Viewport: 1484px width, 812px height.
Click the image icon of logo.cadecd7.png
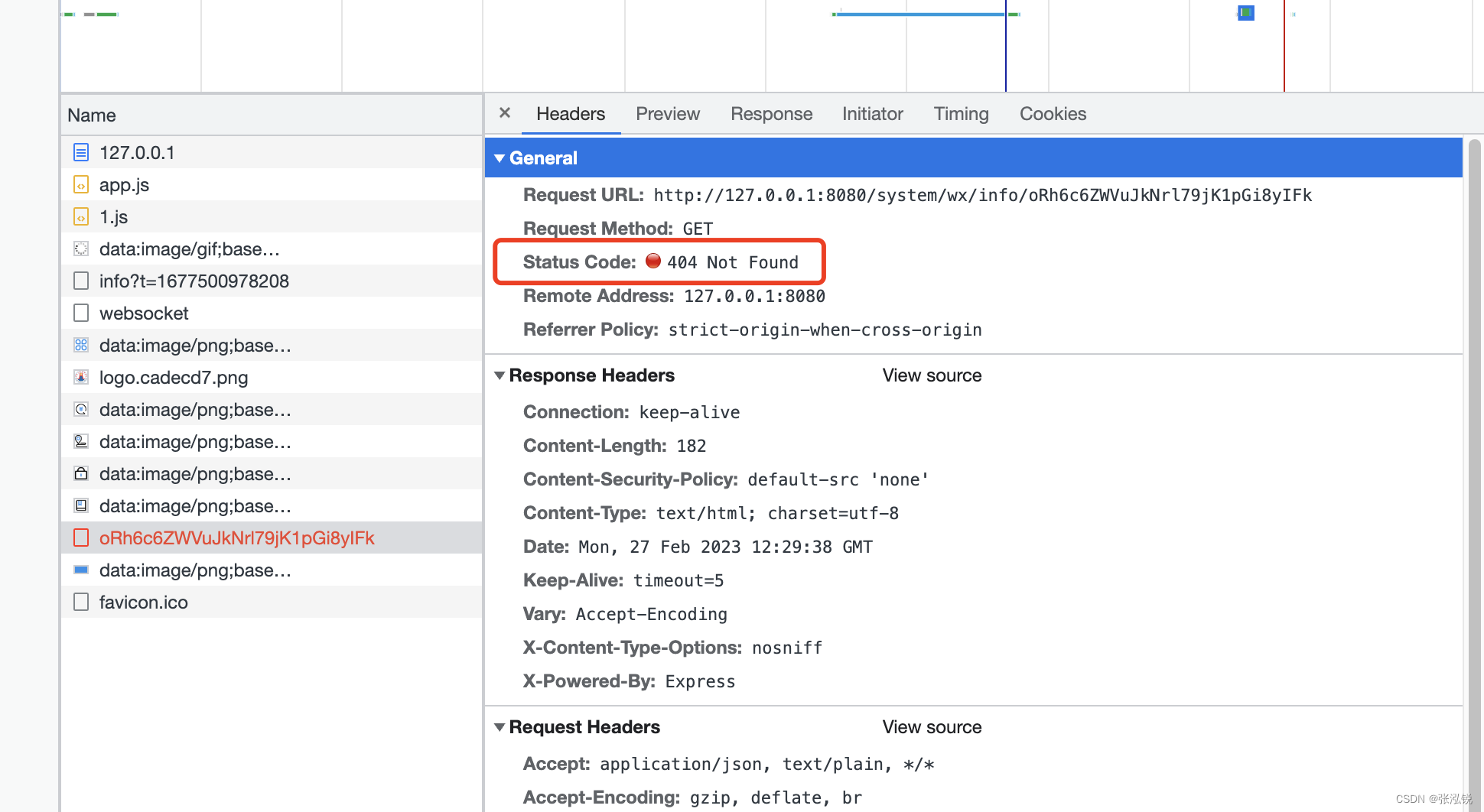coord(81,377)
